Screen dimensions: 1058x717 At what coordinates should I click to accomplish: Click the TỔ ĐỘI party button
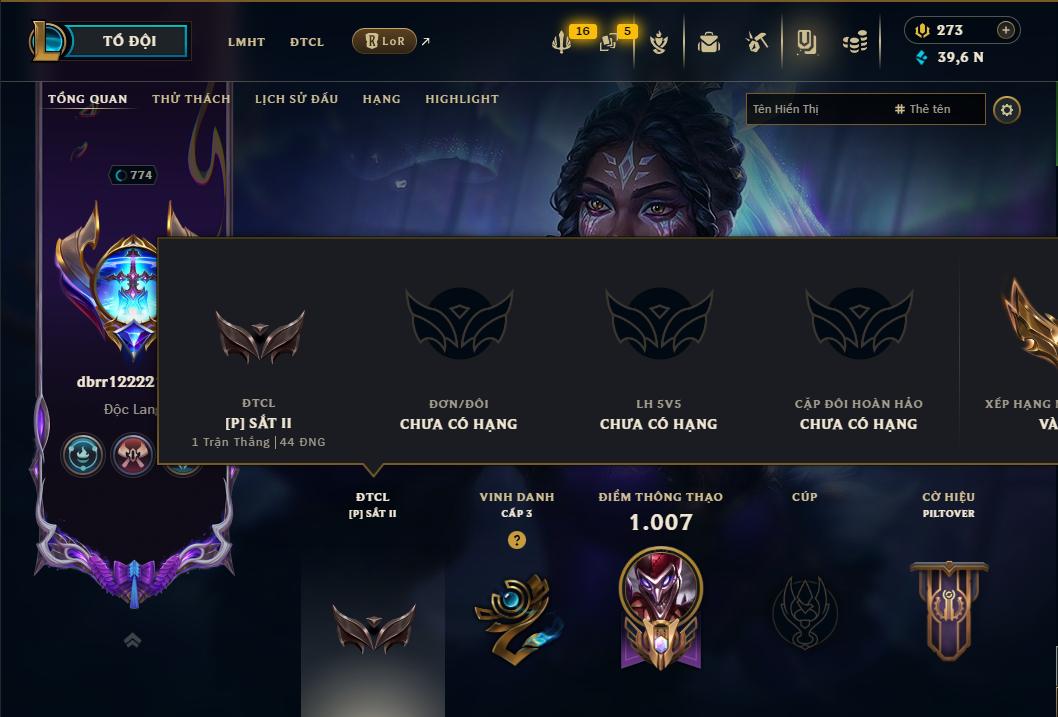[x=128, y=40]
